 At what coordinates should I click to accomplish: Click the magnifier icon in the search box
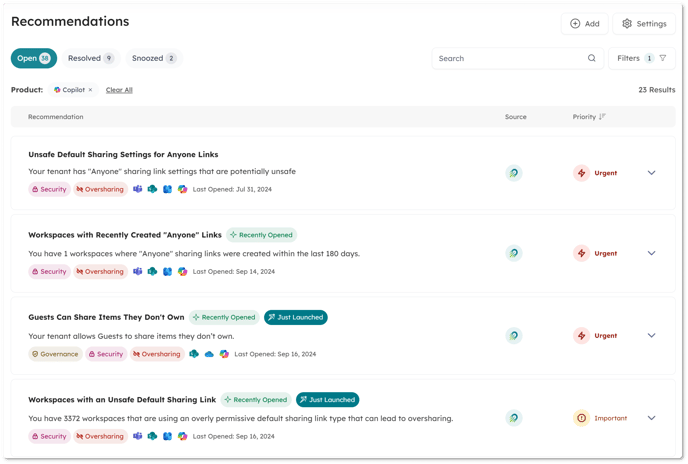pyautogui.click(x=592, y=58)
